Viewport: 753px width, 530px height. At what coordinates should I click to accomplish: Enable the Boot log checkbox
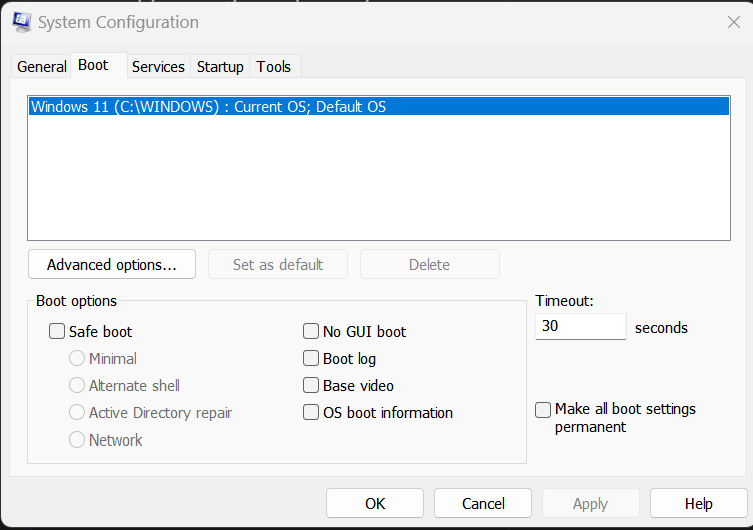coord(311,359)
